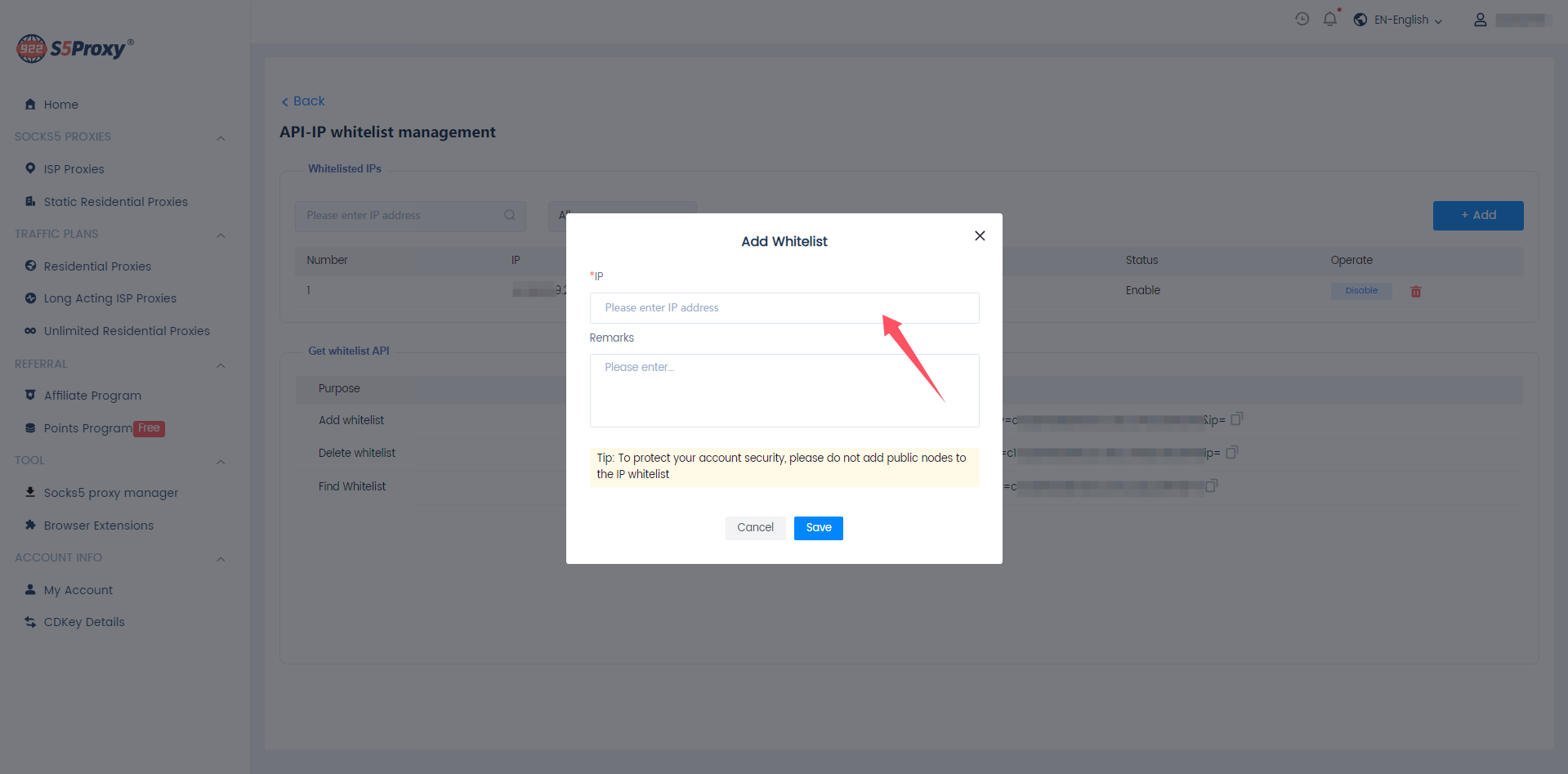Viewport: 1568px width, 774px height.
Task: Open Residential Proxies in sidebar
Action: (97, 266)
